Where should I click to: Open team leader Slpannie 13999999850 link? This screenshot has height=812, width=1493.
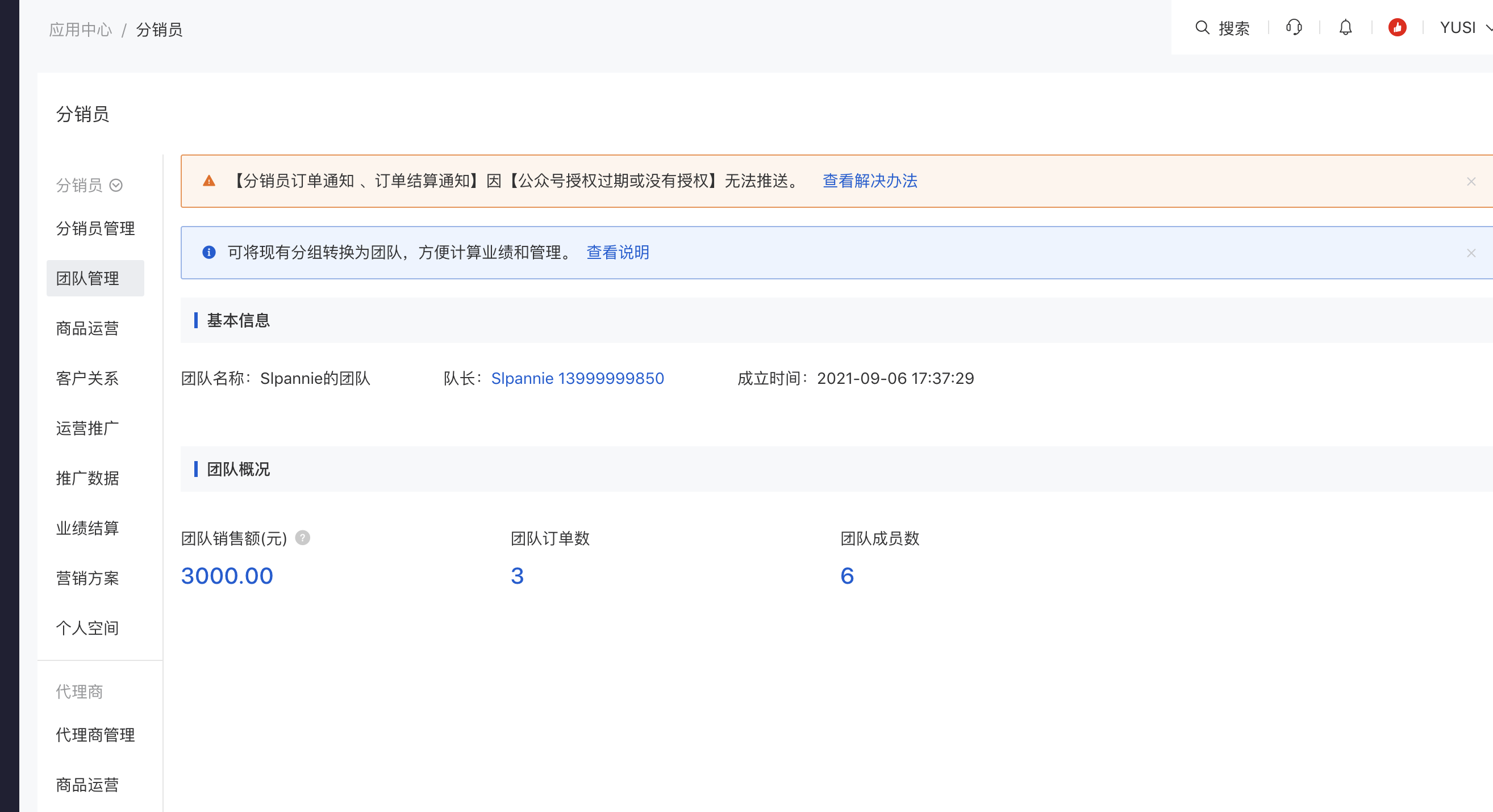pyautogui.click(x=577, y=378)
